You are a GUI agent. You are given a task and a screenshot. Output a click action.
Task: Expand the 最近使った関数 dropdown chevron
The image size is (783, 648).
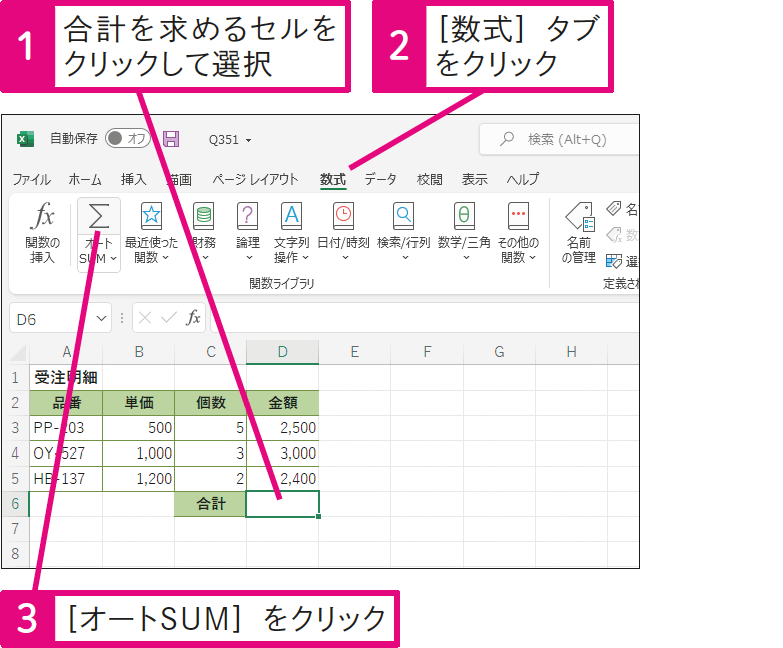pos(165,258)
